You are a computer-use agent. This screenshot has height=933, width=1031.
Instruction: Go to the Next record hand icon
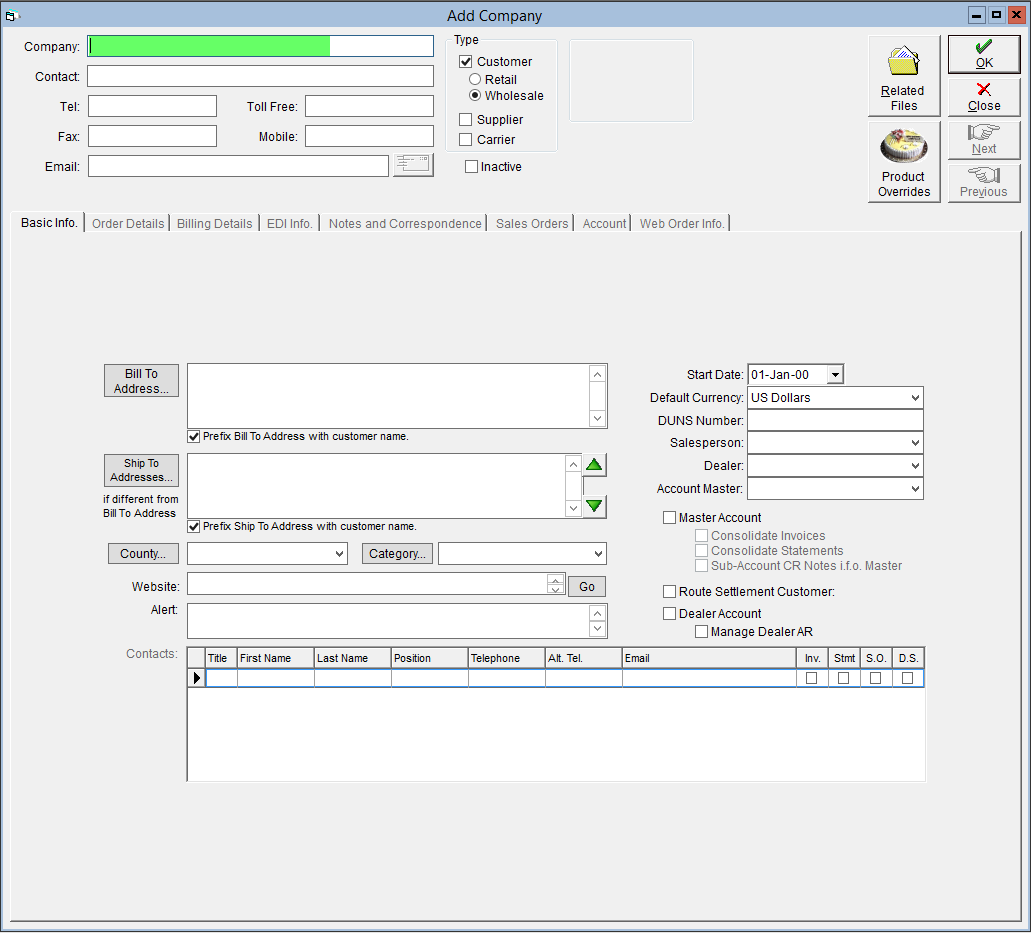tap(984, 140)
